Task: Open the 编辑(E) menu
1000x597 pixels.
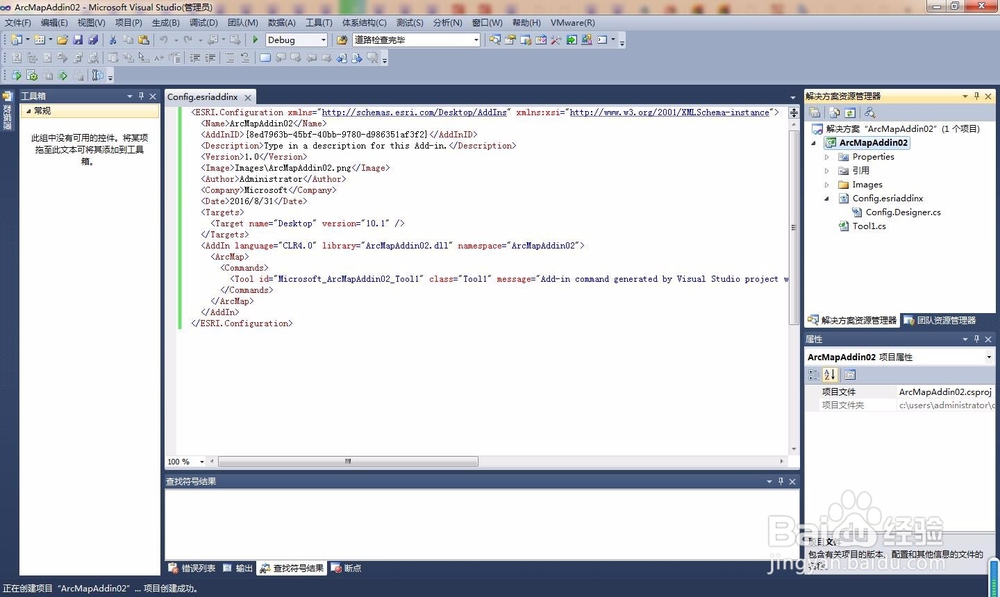Action: pos(54,23)
